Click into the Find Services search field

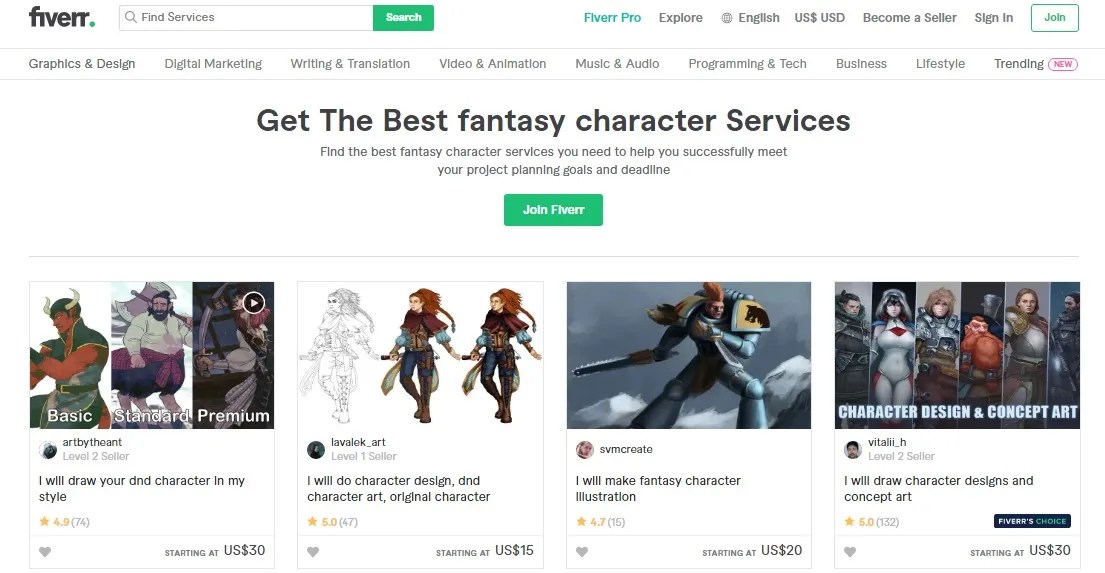[x=246, y=18]
